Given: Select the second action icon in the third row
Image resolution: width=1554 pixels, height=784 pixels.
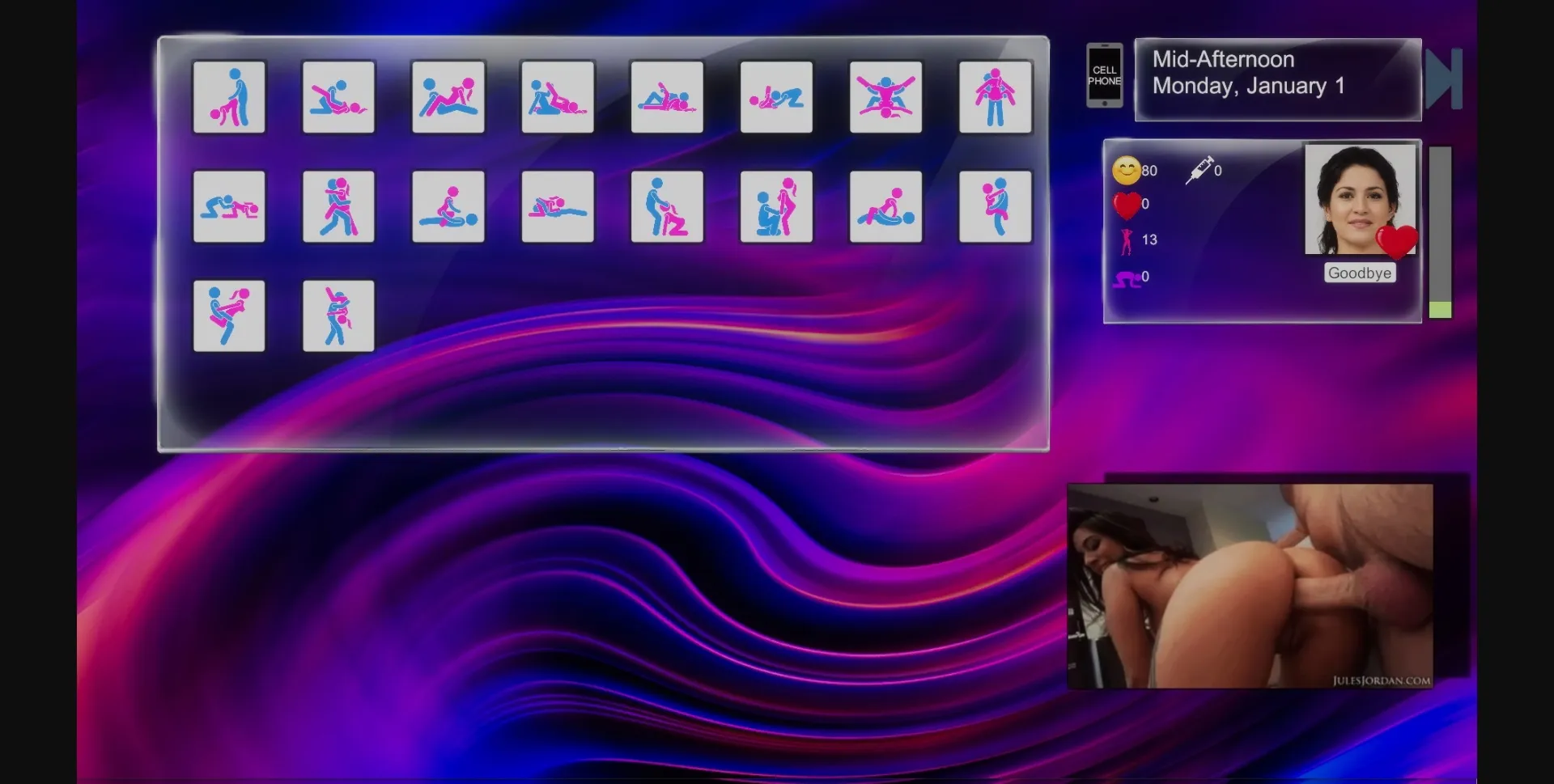Looking at the screenshot, I should [338, 316].
